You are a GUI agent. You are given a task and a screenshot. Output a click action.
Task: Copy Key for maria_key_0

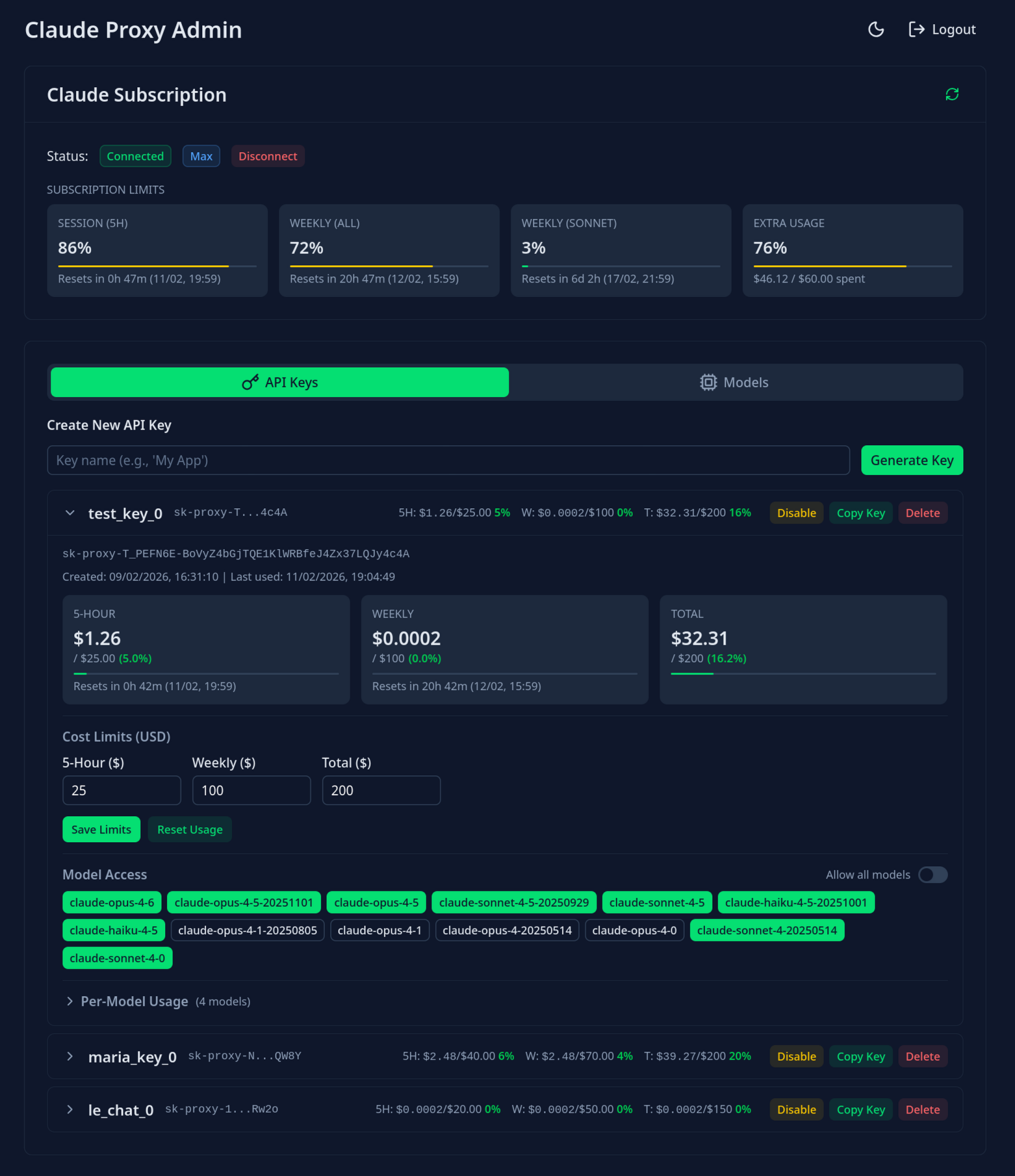[x=860, y=1056]
